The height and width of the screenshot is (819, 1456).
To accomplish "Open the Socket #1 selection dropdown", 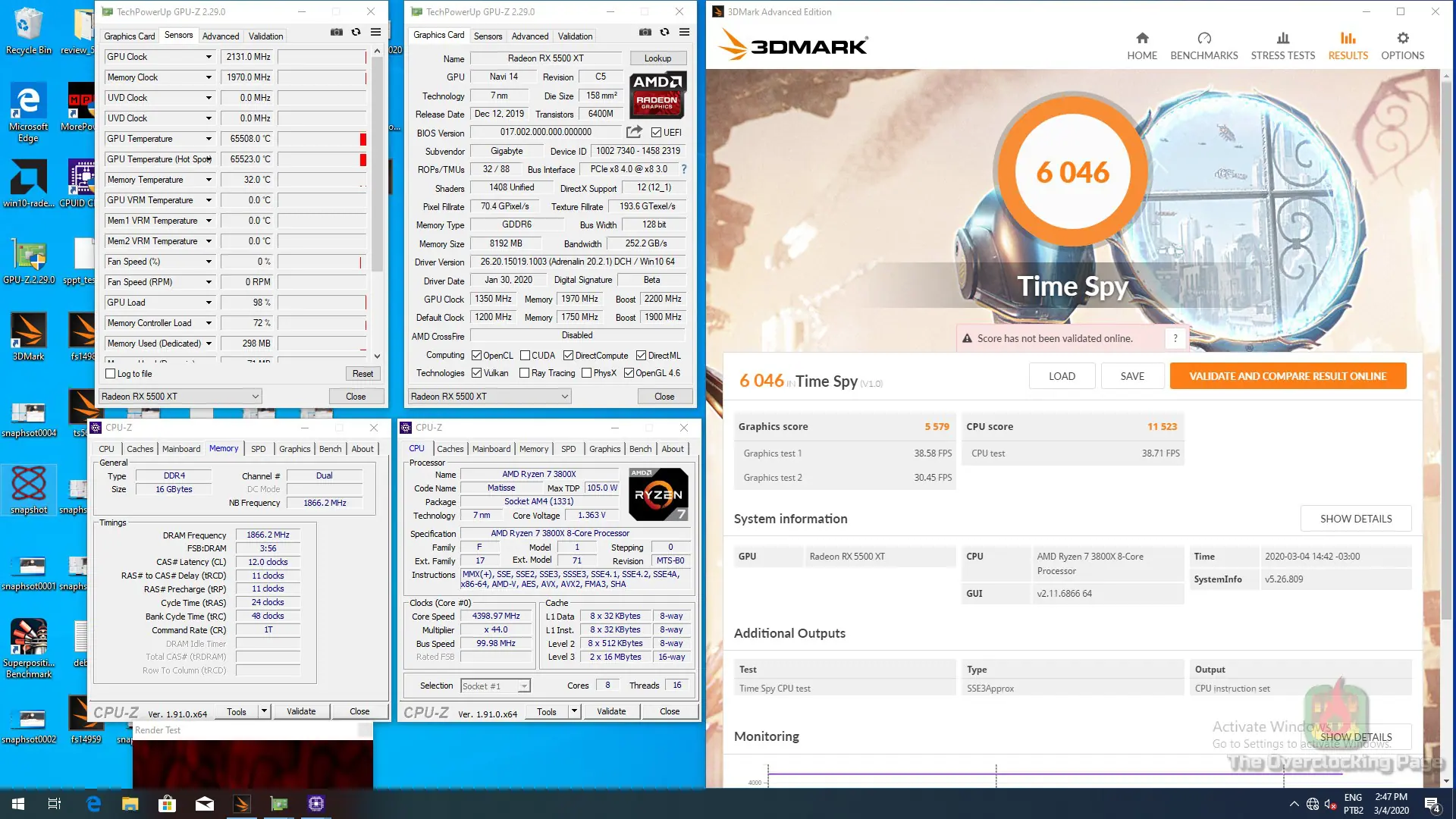I will (x=495, y=686).
